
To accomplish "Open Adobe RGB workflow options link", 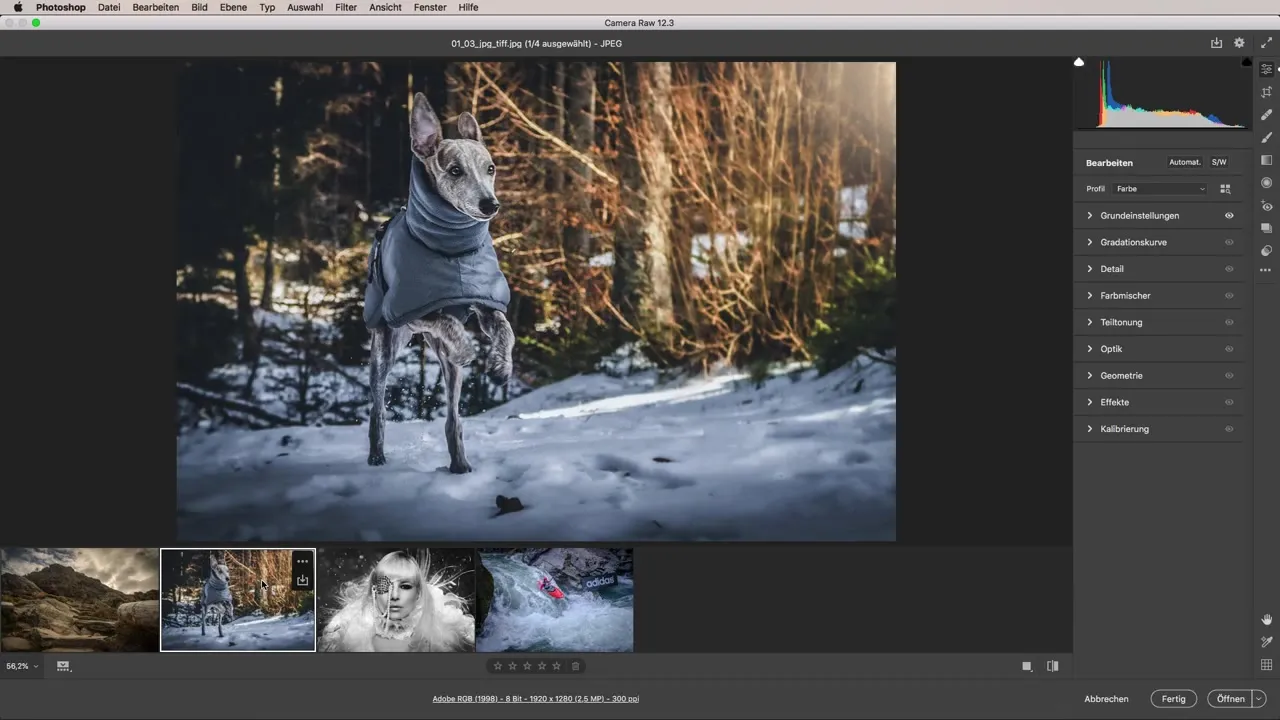I will click(536, 699).
